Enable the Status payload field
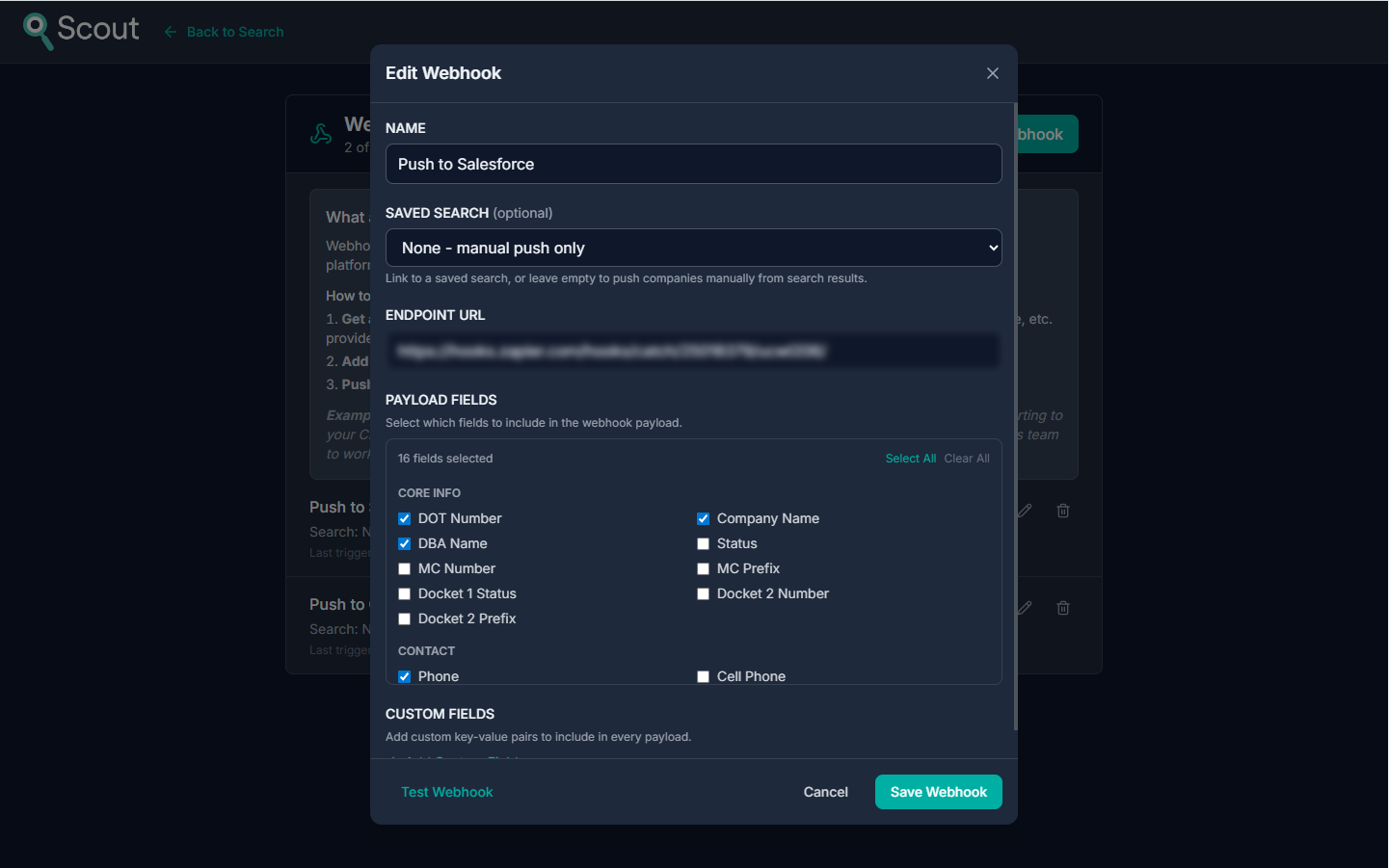Image resolution: width=1389 pixels, height=868 pixels. 703,543
